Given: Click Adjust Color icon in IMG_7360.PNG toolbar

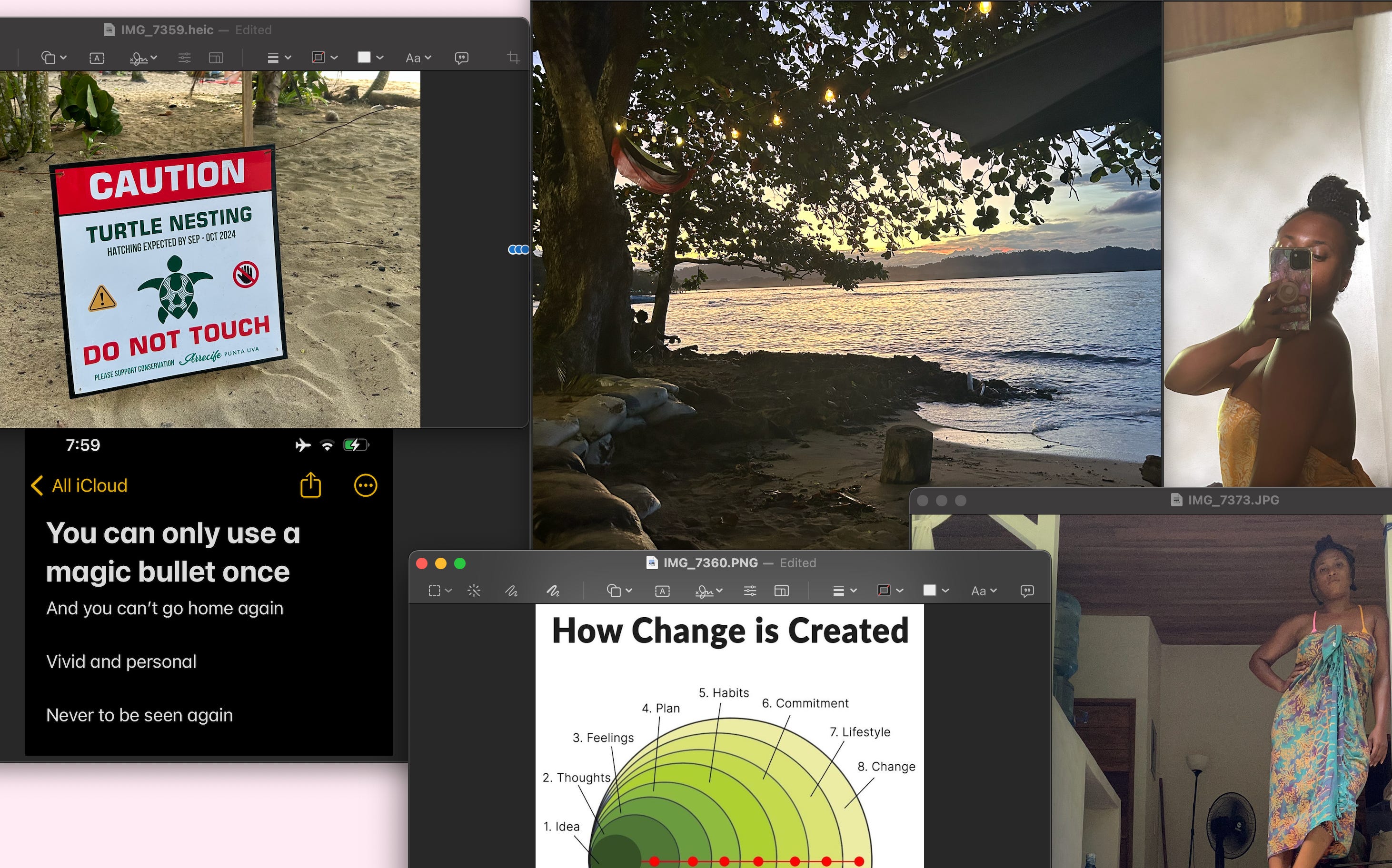Looking at the screenshot, I should coord(750,591).
